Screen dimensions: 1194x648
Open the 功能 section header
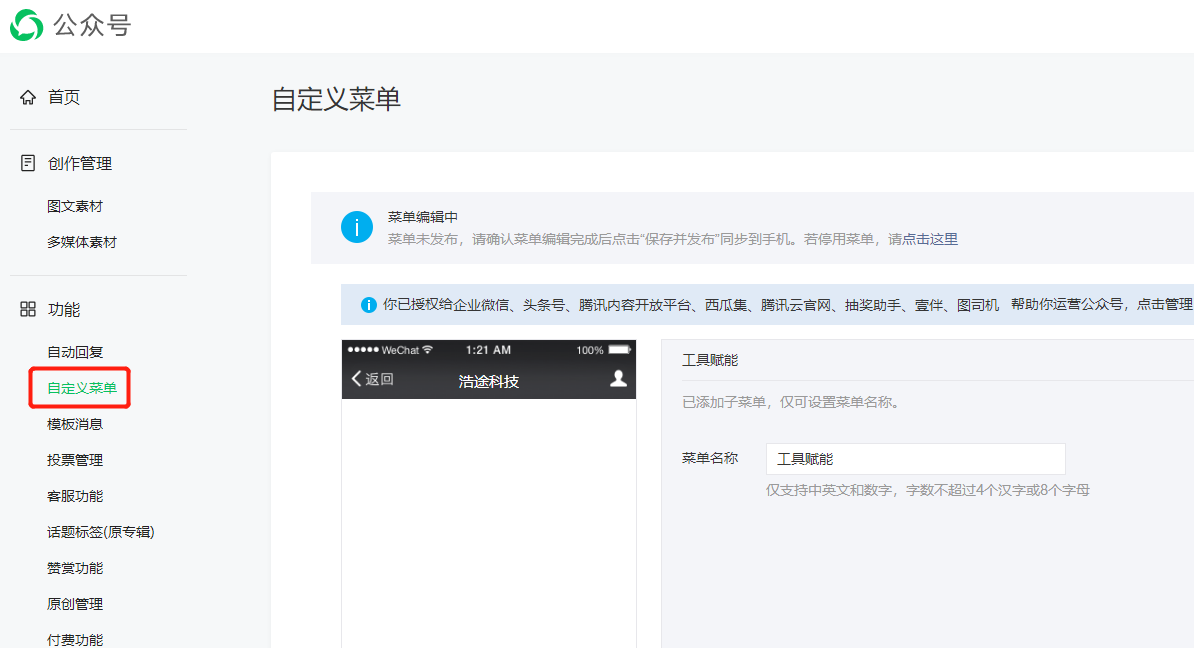click(64, 309)
